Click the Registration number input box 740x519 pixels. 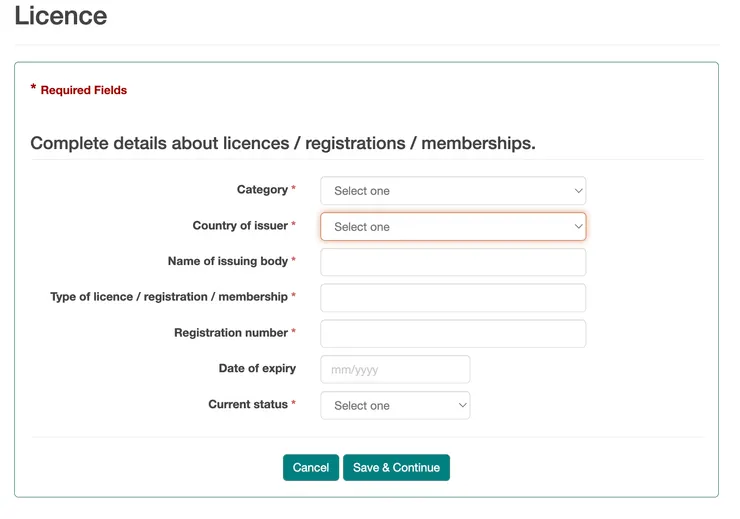point(452,334)
